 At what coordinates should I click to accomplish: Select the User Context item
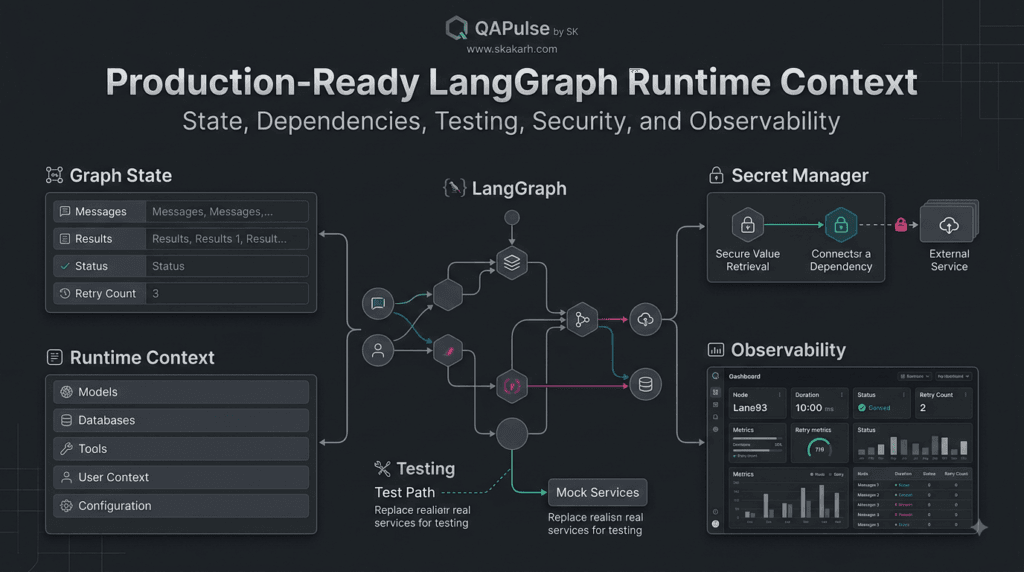coord(181,477)
